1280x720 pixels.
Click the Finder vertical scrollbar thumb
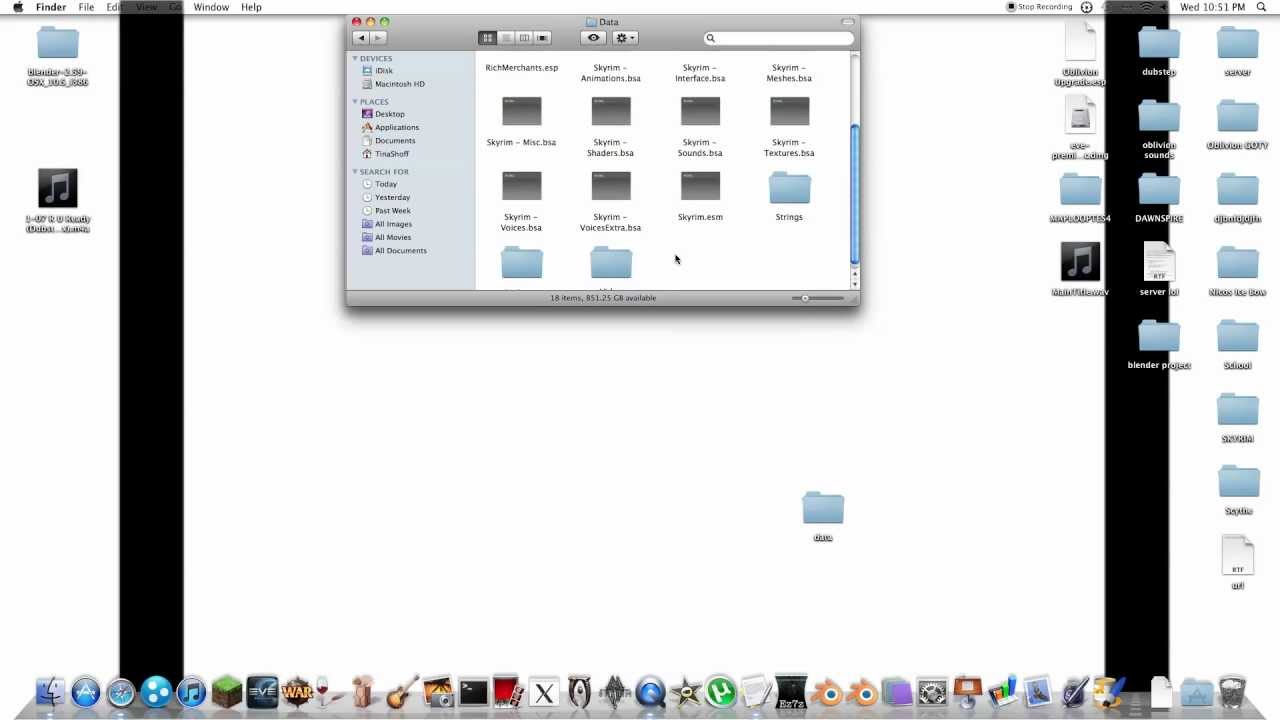854,195
